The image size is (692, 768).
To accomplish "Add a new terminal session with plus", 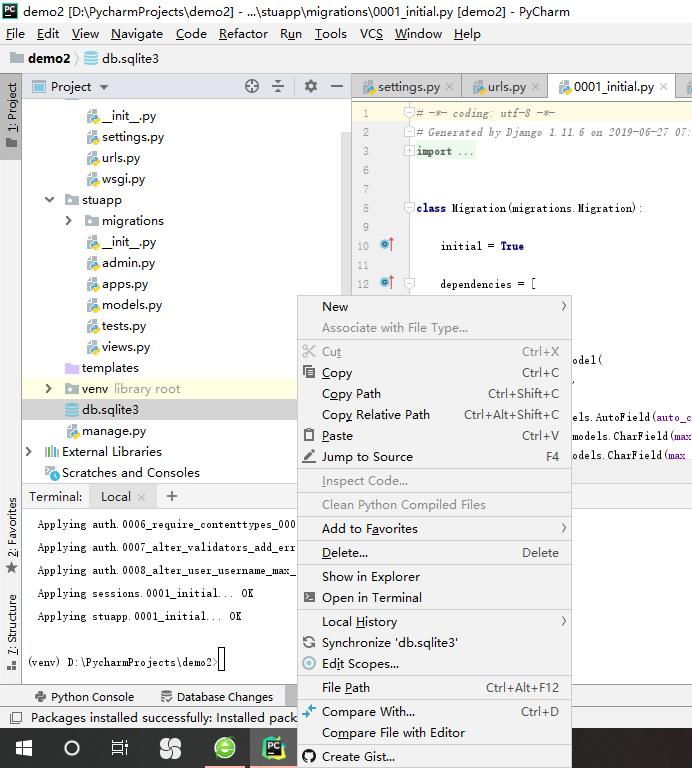I will point(171,496).
